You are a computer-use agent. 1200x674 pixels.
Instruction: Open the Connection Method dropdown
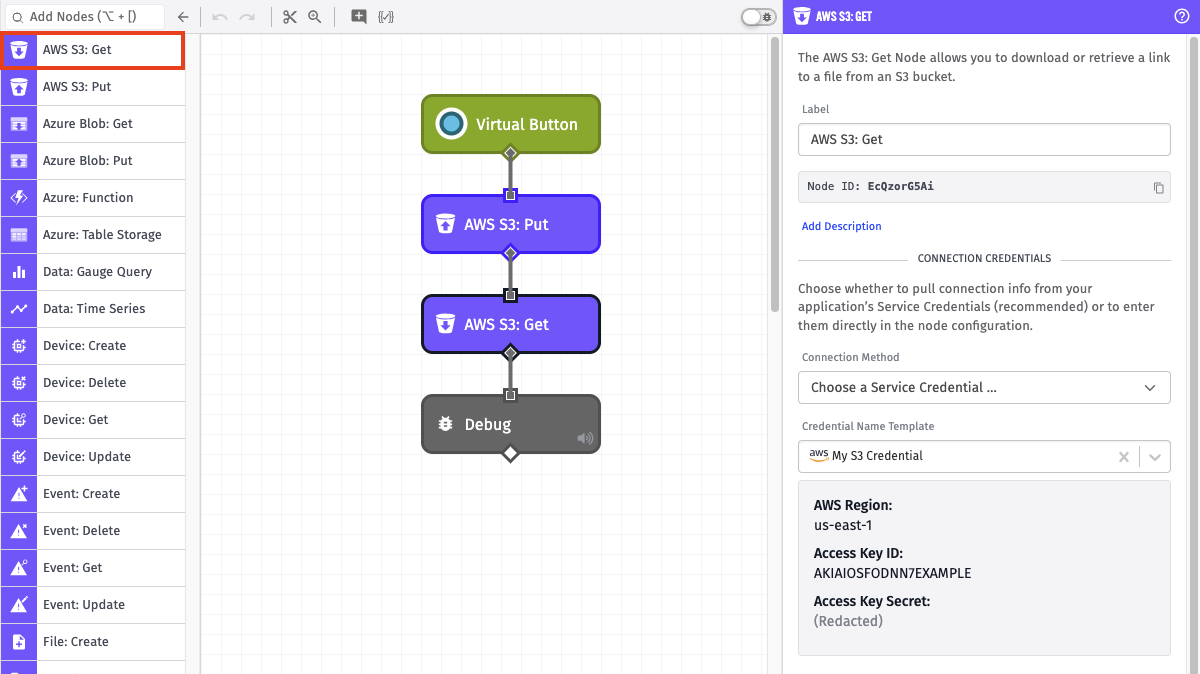pyautogui.click(x=984, y=387)
